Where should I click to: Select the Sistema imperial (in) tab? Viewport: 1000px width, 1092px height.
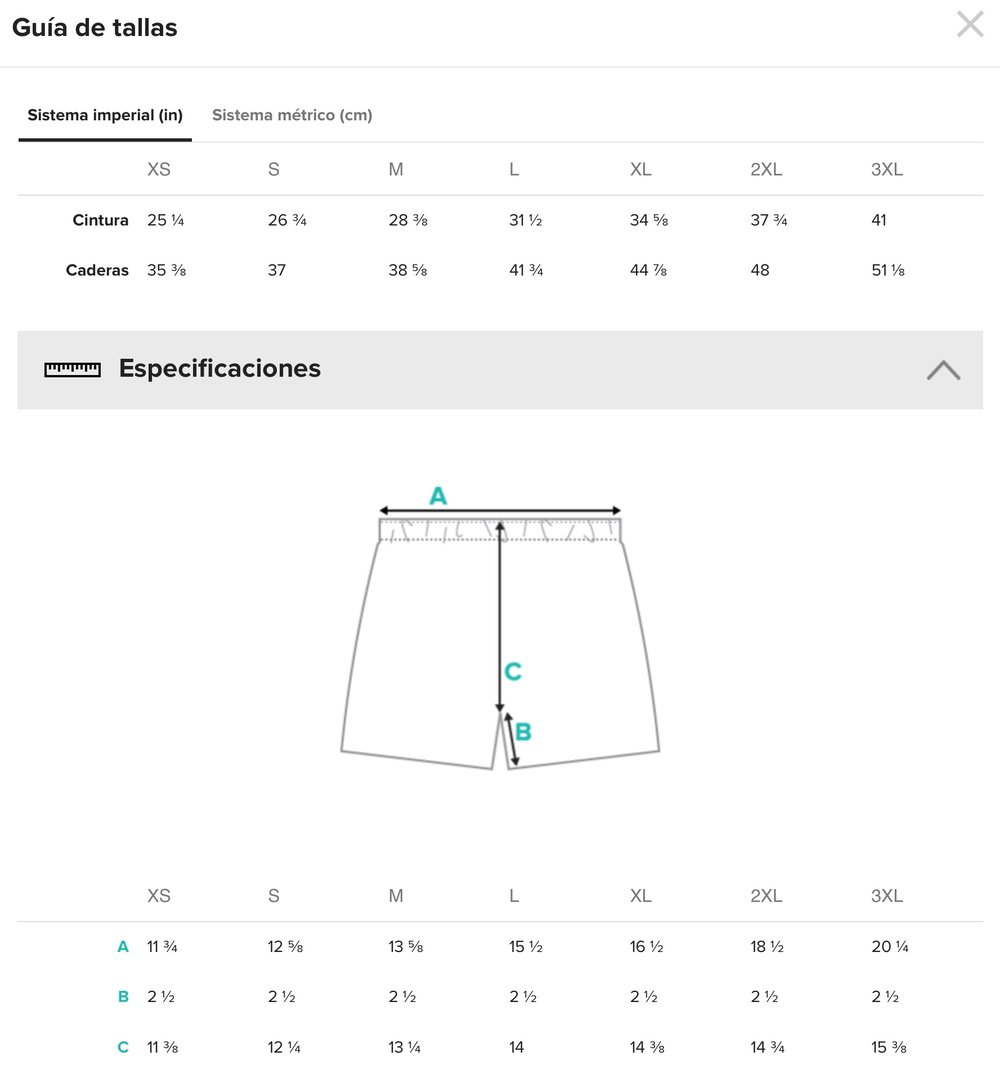pos(105,115)
